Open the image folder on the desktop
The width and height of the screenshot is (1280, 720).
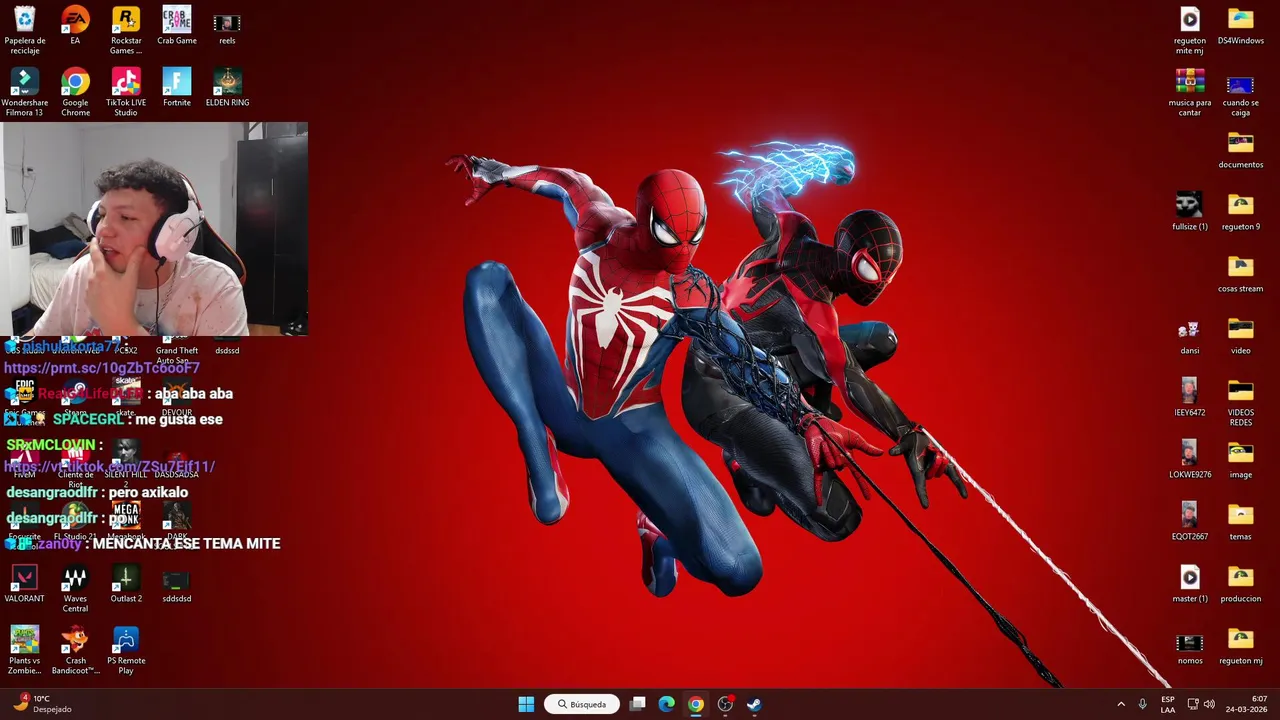tap(1240, 460)
